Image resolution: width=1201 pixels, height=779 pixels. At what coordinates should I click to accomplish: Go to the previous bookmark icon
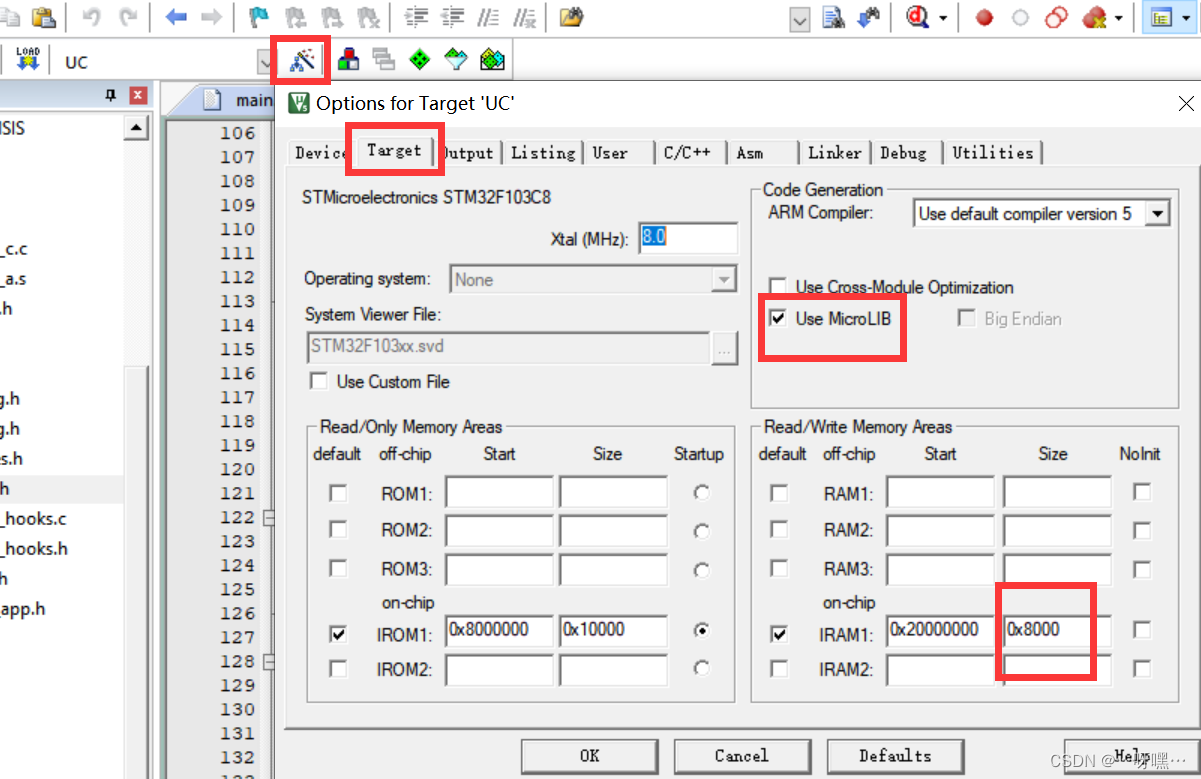pyautogui.click(x=295, y=17)
